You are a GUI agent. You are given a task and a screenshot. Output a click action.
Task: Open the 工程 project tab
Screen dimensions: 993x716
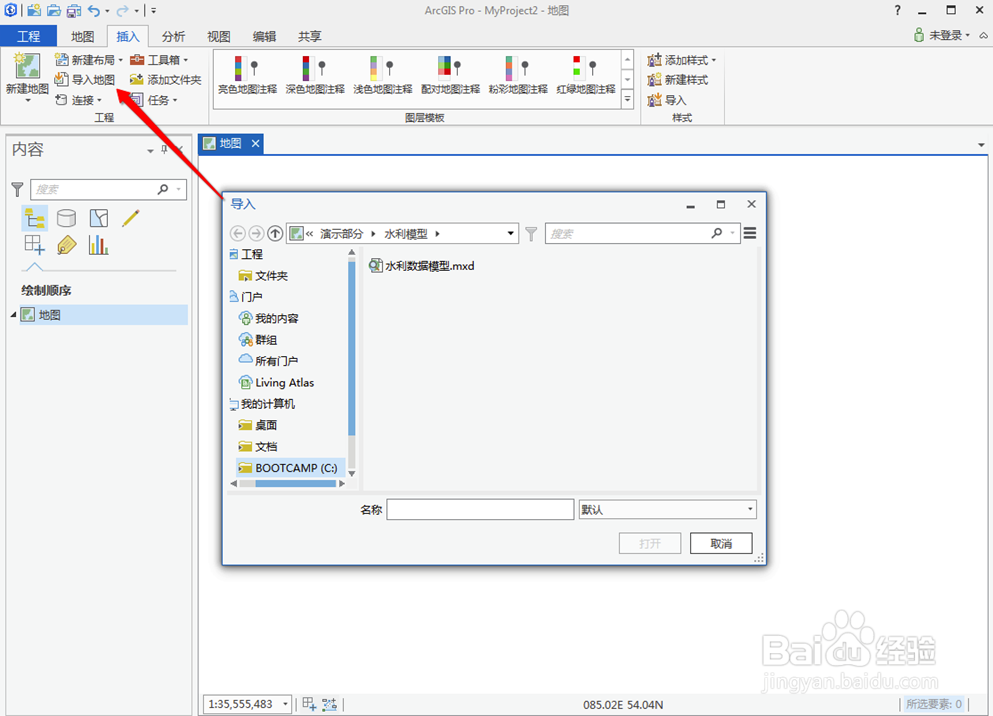click(28, 36)
